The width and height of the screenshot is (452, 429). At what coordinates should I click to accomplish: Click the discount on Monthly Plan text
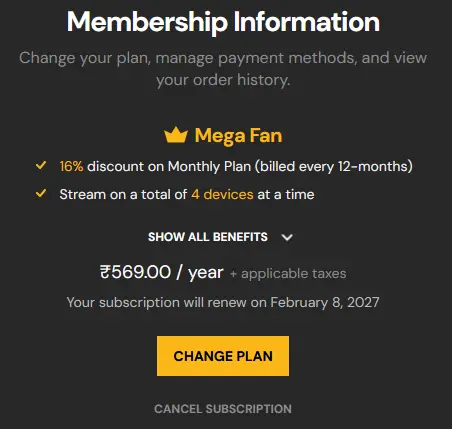[169, 166]
